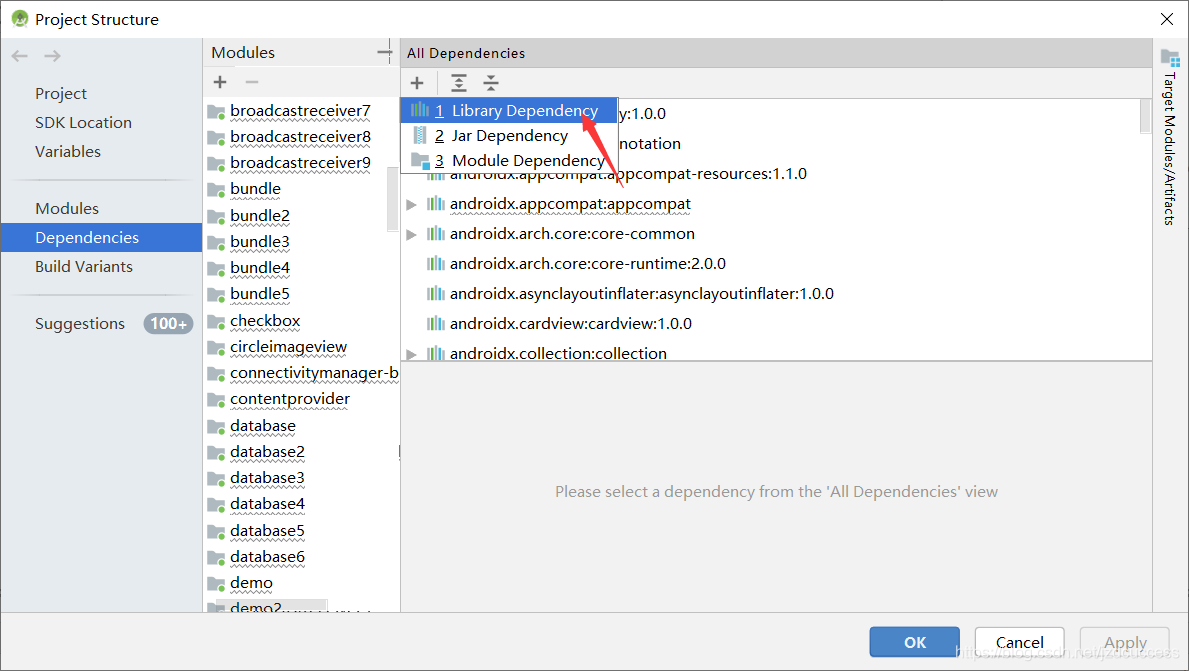Click the back navigation arrow
The width and height of the screenshot is (1189, 671).
[x=20, y=56]
